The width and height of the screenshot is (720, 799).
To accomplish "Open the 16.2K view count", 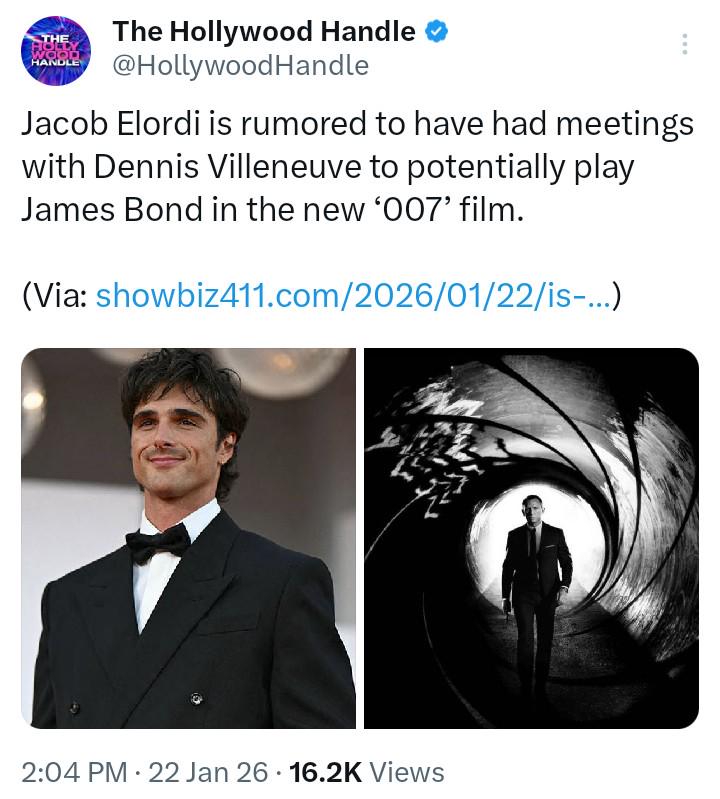I will [325, 772].
